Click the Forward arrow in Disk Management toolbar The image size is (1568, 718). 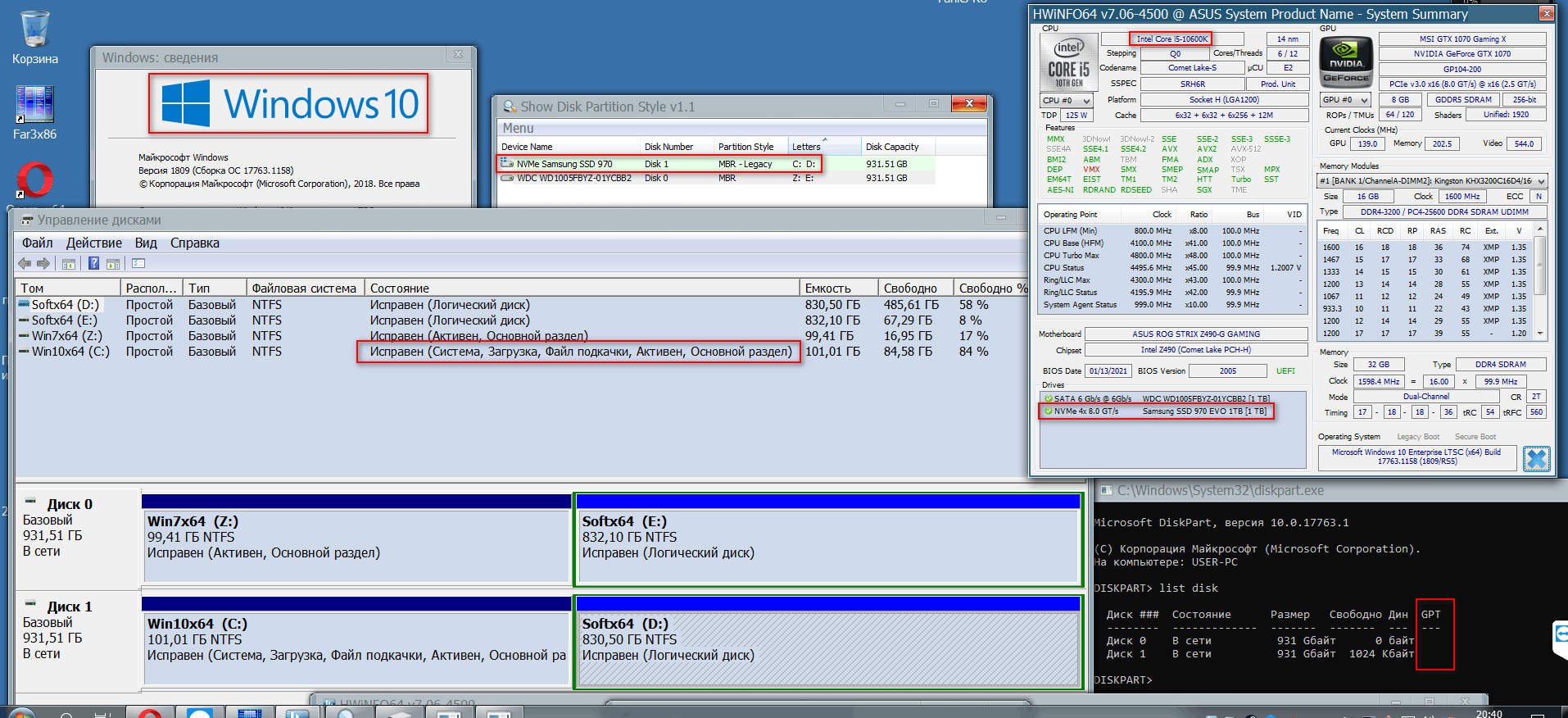click(x=43, y=263)
